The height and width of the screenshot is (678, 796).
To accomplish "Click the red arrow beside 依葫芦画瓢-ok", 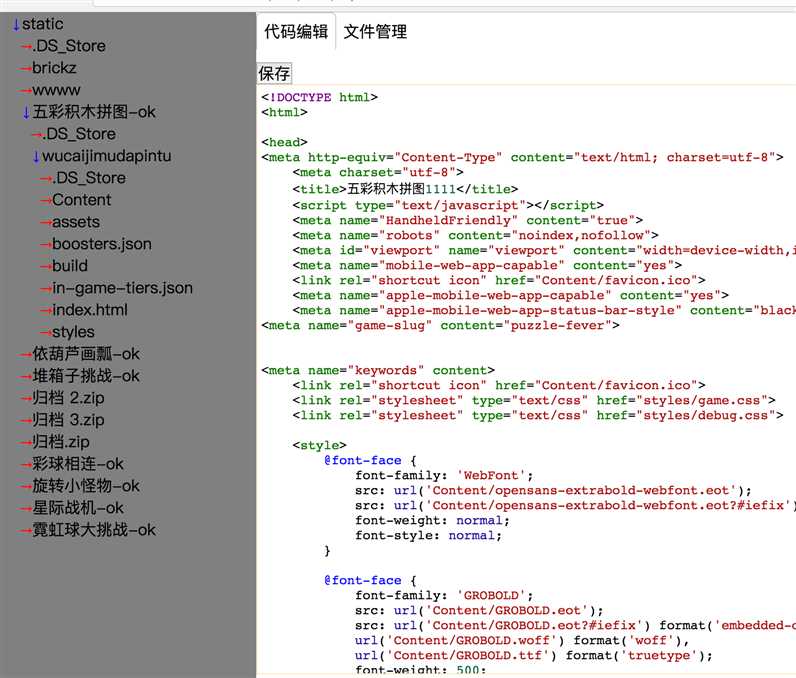I will [25, 355].
